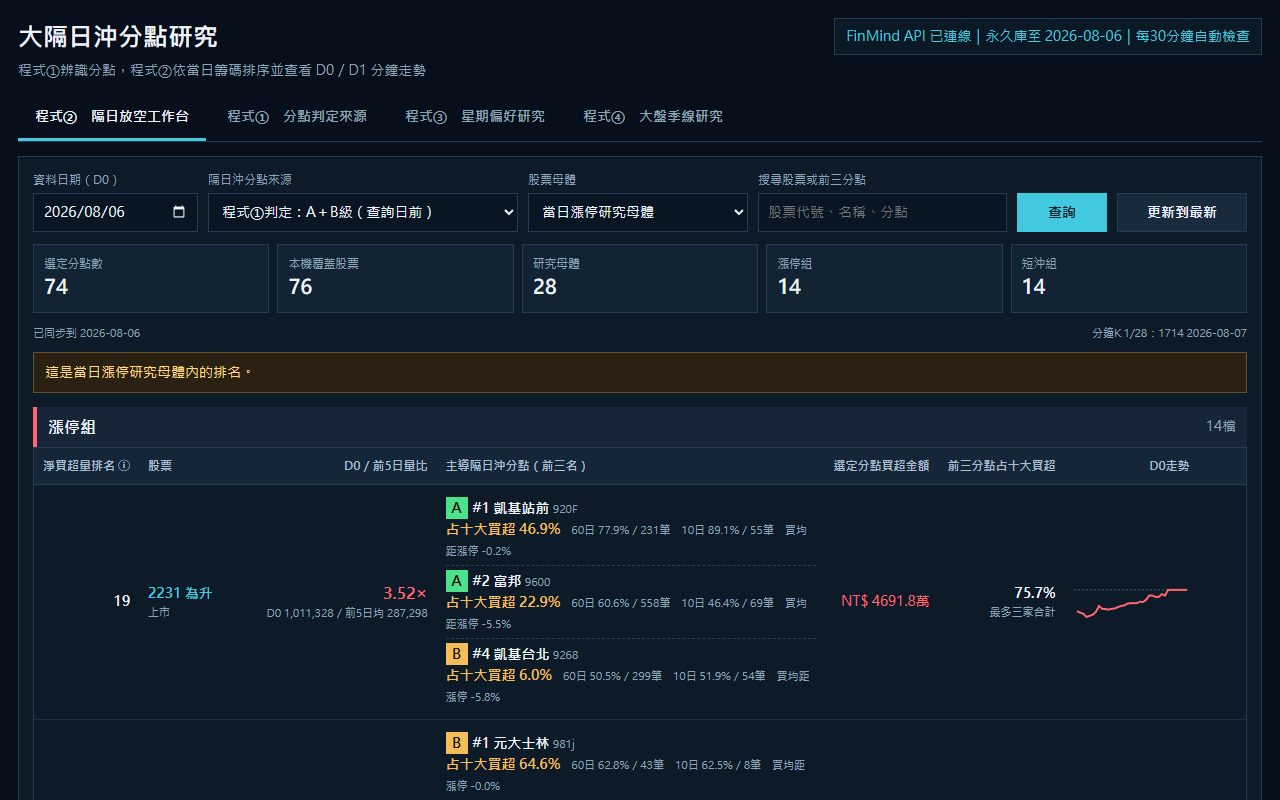Open the 股票母體 dropdown
This screenshot has height=800, width=1280.
point(638,212)
